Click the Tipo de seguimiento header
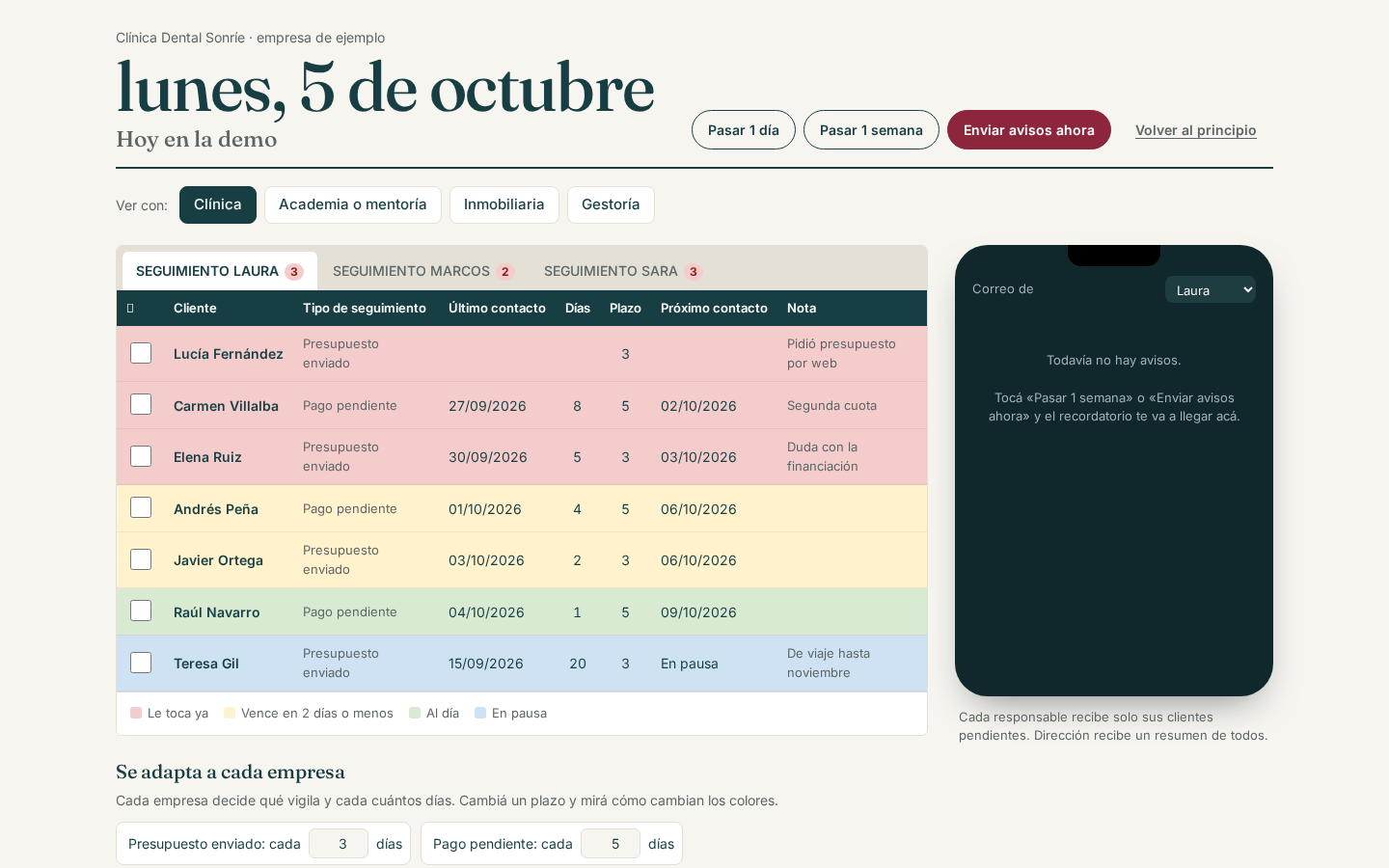The width and height of the screenshot is (1389, 868). tap(365, 308)
